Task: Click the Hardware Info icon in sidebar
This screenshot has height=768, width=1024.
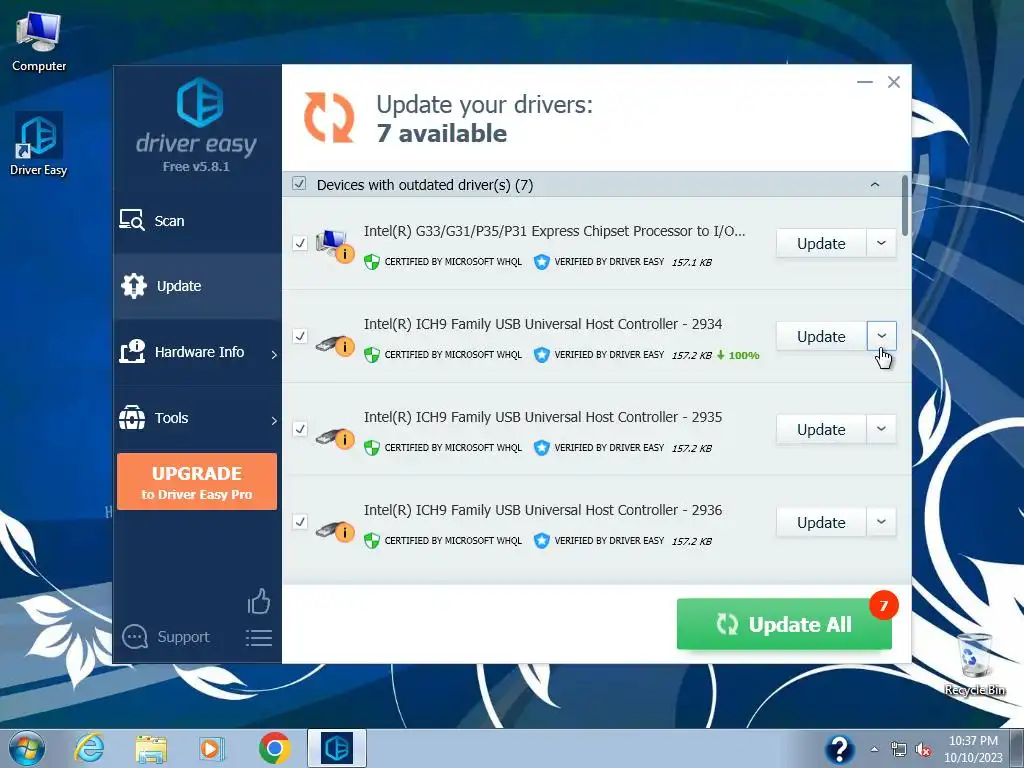Action: coord(132,351)
